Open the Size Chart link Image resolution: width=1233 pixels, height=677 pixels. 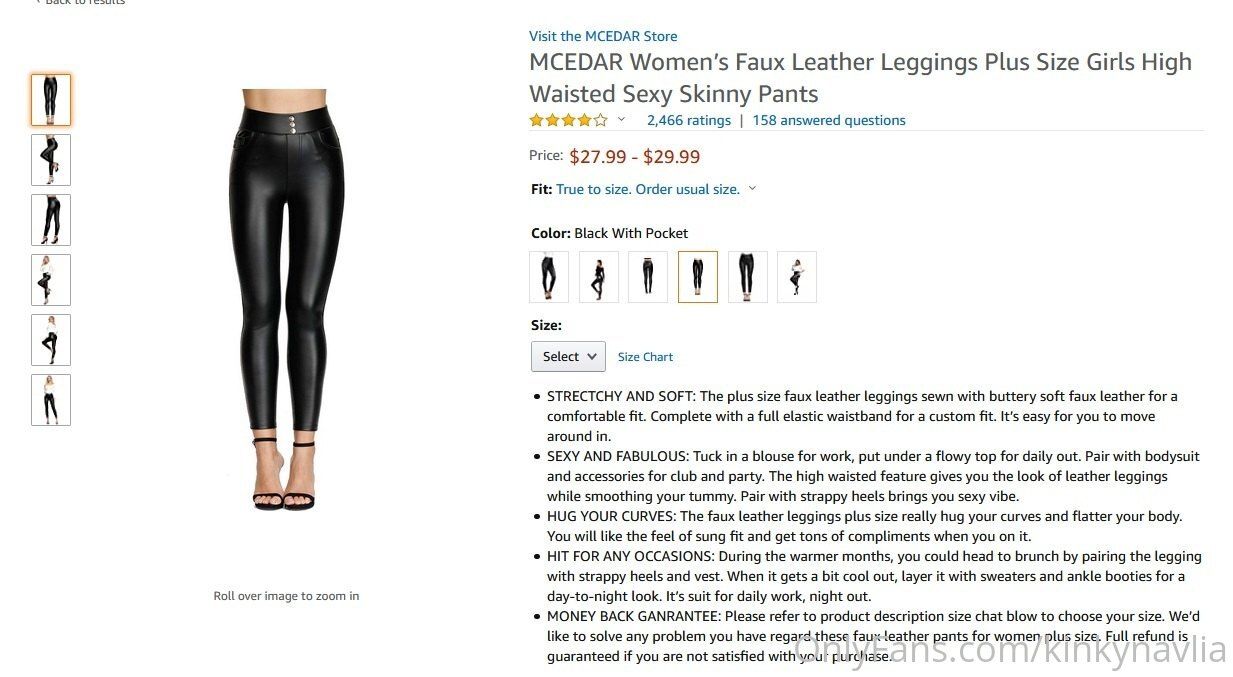point(645,357)
